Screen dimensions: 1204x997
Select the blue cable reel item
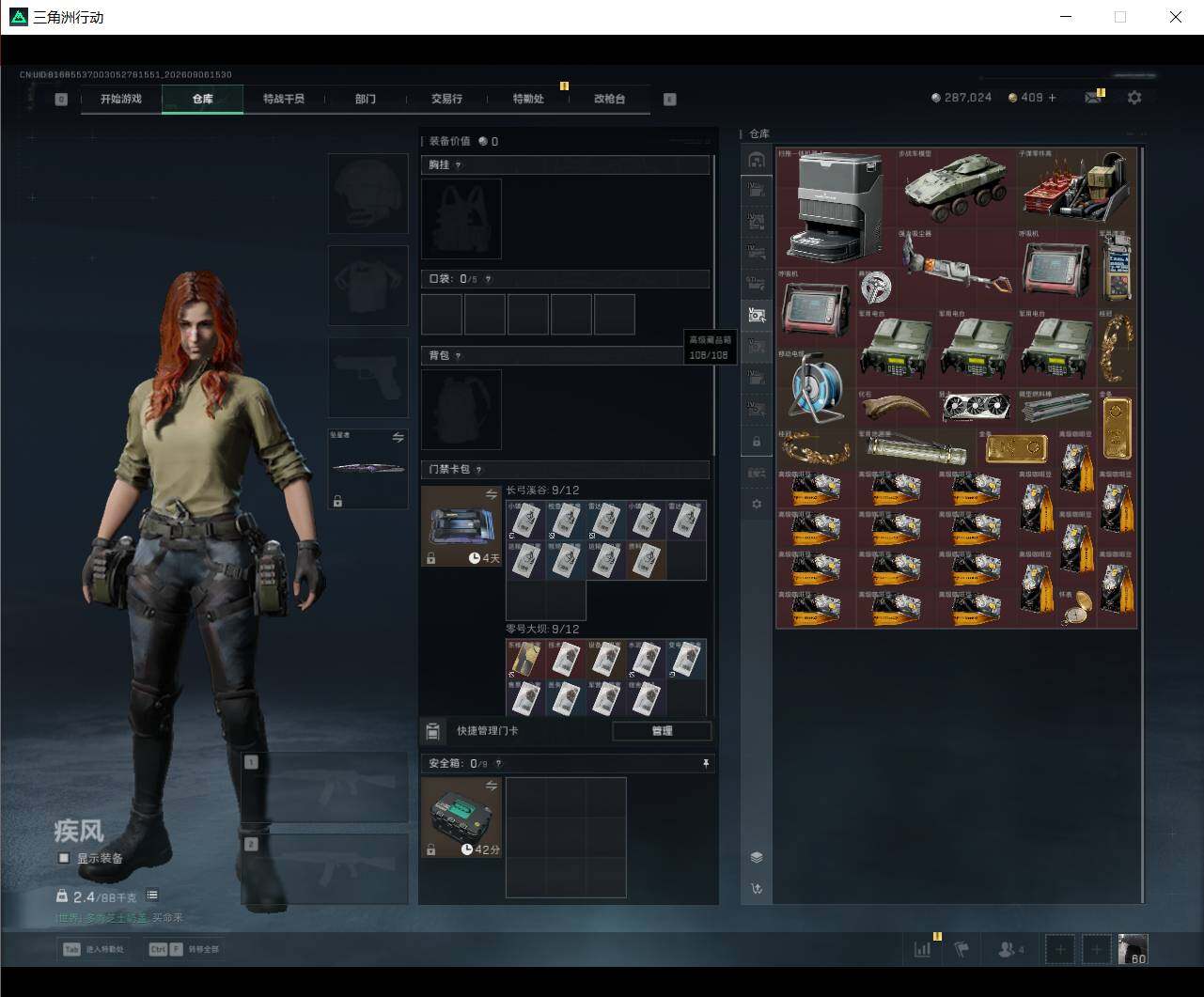(x=816, y=389)
